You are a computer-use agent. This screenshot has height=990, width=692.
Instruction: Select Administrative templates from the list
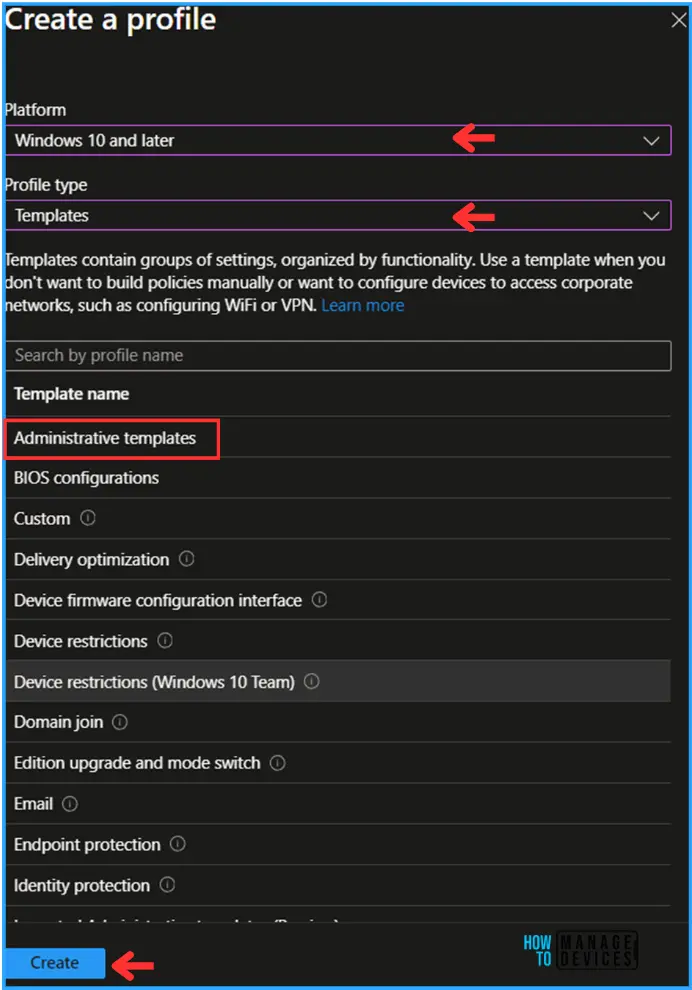(x=105, y=438)
